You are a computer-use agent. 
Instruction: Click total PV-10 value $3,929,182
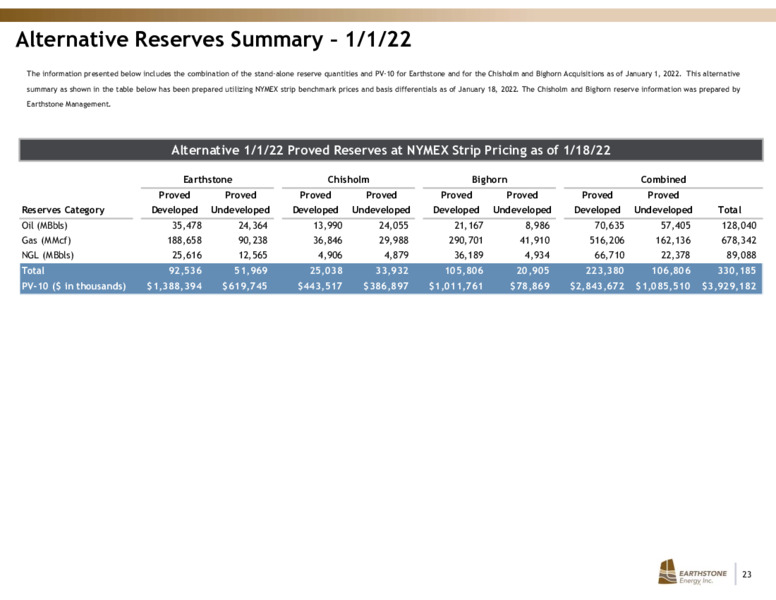click(x=729, y=286)
